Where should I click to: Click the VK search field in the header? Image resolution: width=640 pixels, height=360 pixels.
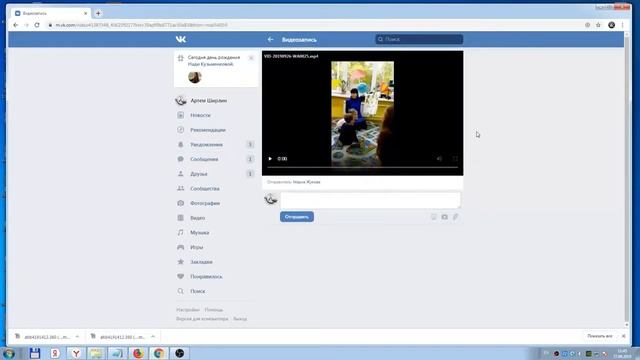(x=419, y=39)
